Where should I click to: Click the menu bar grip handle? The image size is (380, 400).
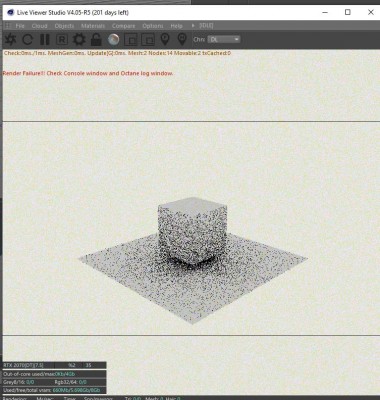(x=8, y=26)
